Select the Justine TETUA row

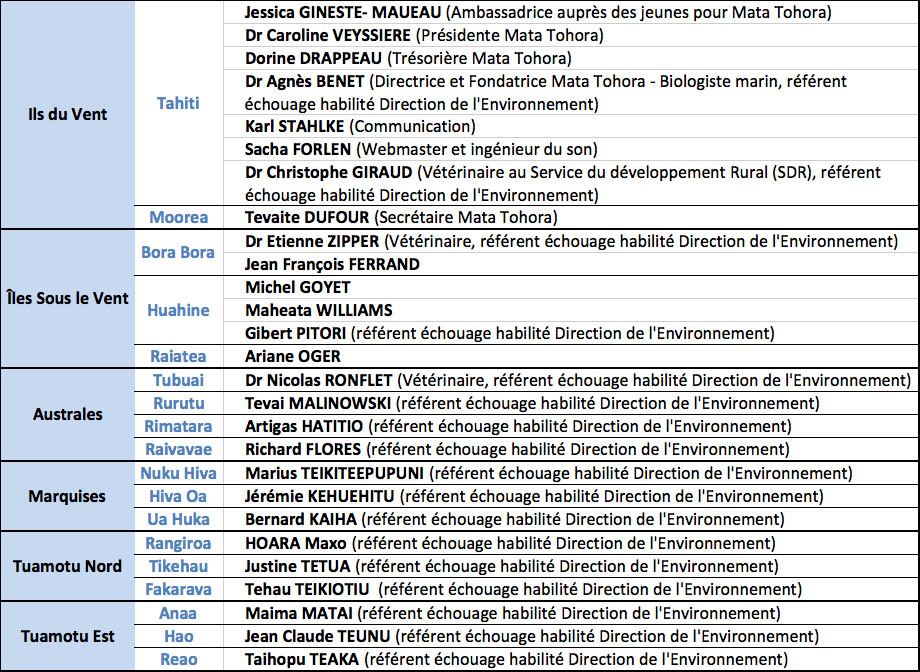(571, 566)
